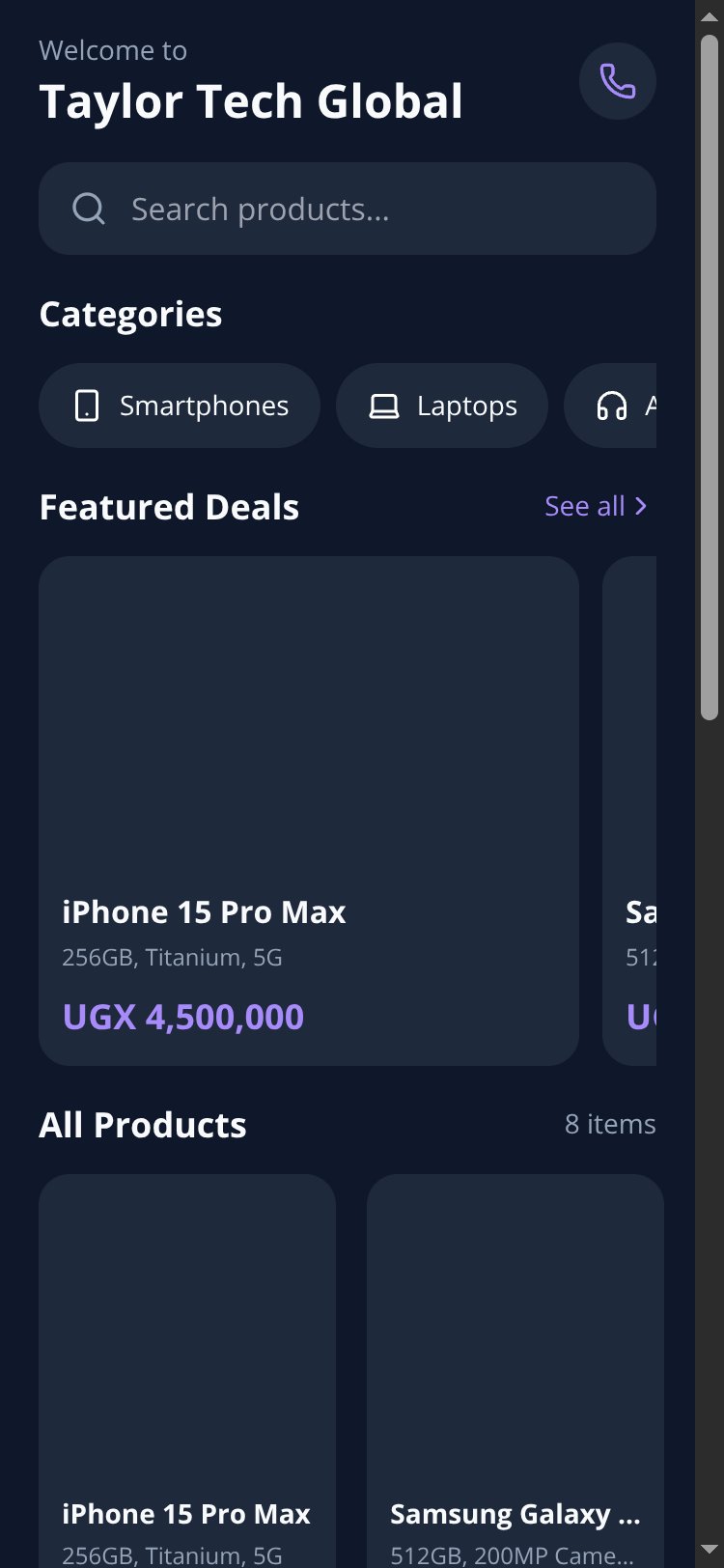Click the scrollbar up arrow

pyautogui.click(x=710, y=16)
